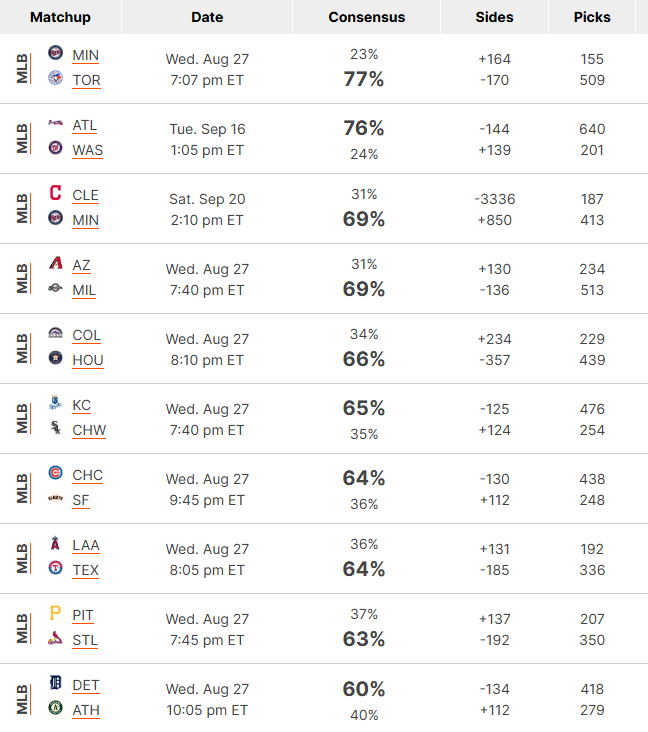Sort by the Consensus column header
The width and height of the screenshot is (648, 732).
click(366, 17)
